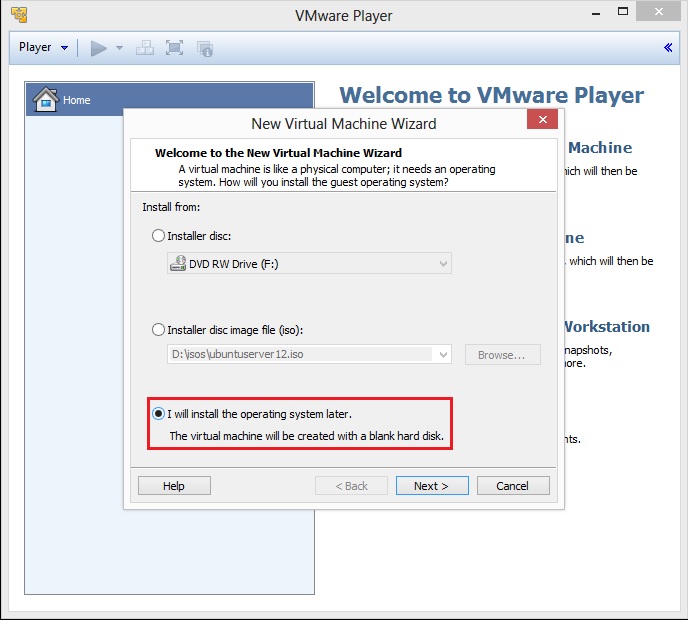Cancel the New Virtual Machine Wizard
Screen dimensions: 688x620
click(513, 486)
